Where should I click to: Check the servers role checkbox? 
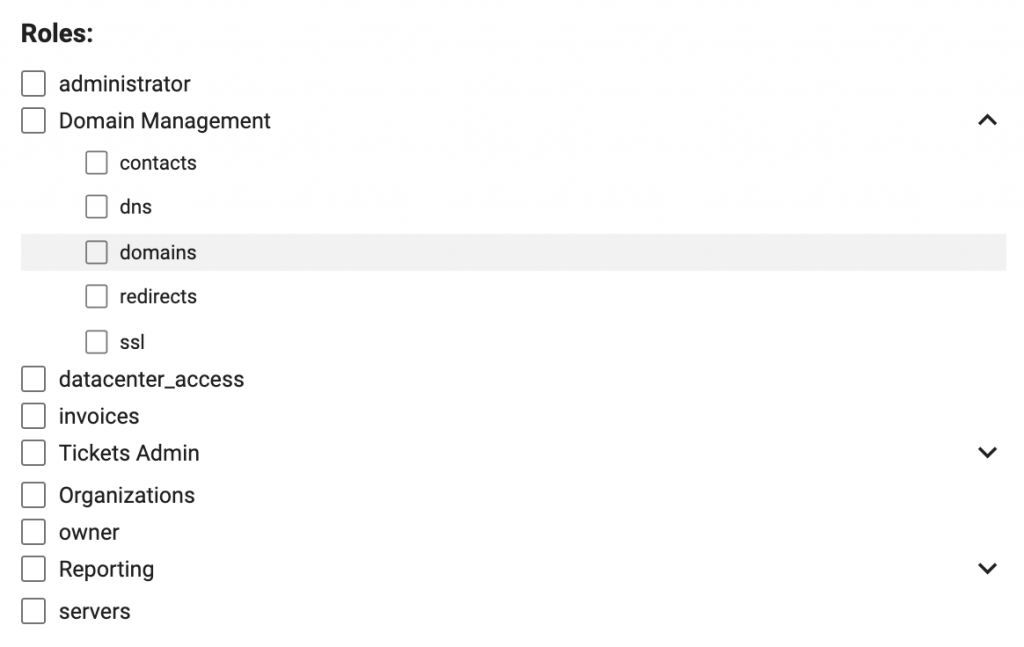tap(33, 611)
